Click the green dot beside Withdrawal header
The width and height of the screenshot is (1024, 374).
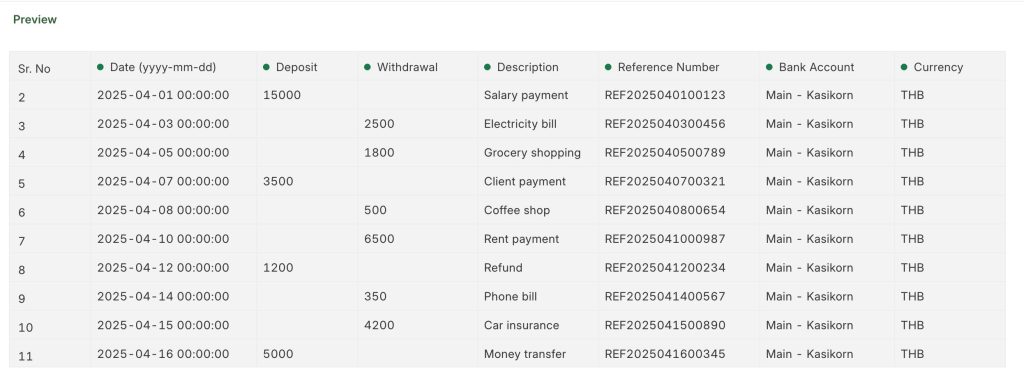click(367, 67)
